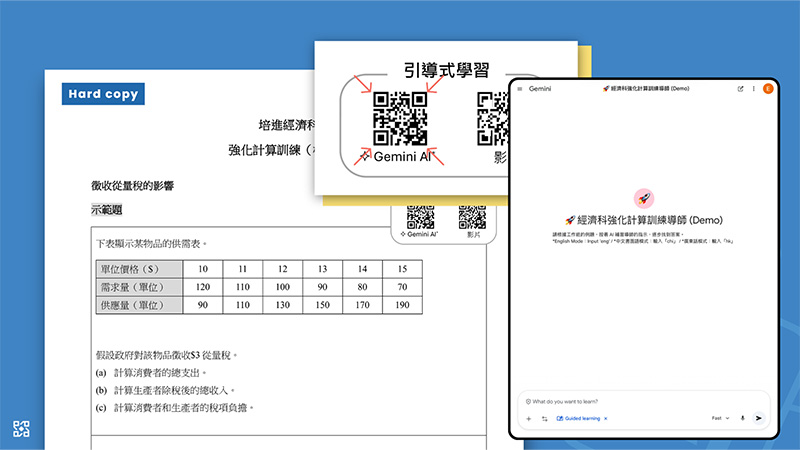
Task: Click the price cell '13'
Action: (322, 269)
